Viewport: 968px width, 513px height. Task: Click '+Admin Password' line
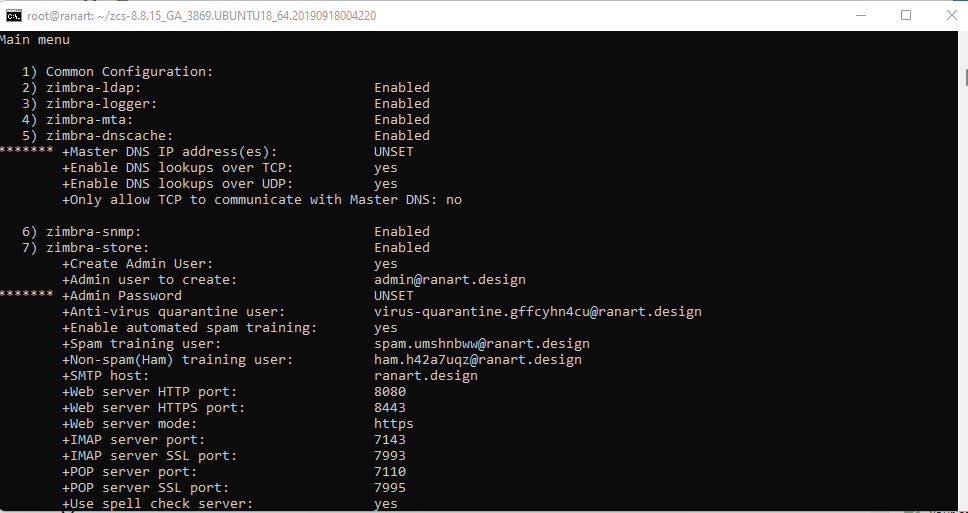[122, 296]
